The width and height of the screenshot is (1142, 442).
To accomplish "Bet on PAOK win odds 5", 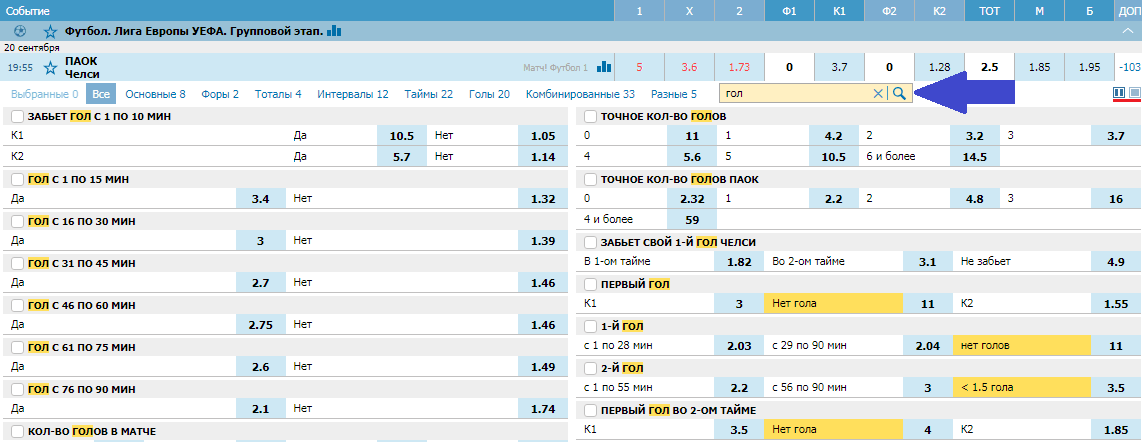I will [x=639, y=67].
